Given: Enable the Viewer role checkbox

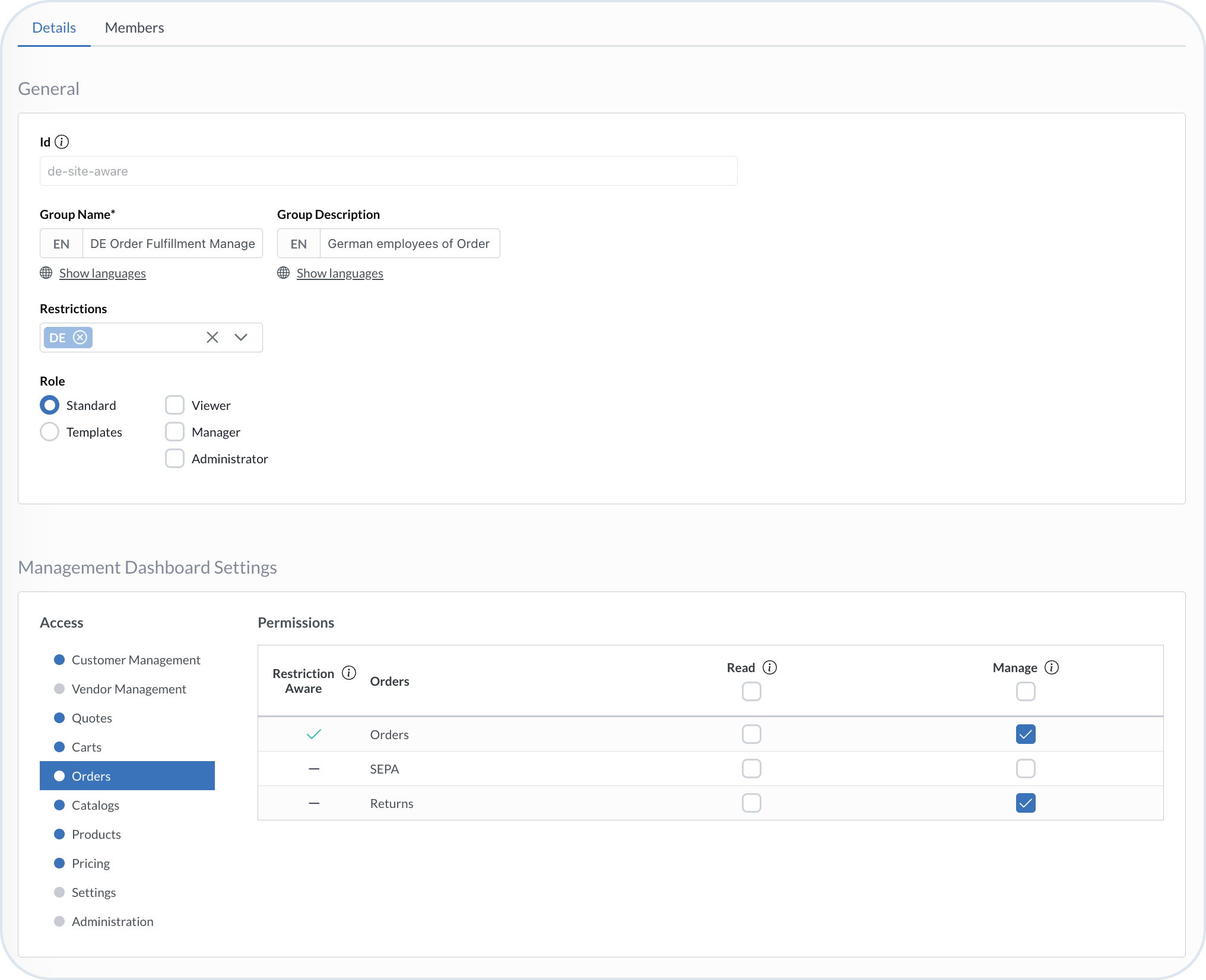Looking at the screenshot, I should click(x=174, y=405).
